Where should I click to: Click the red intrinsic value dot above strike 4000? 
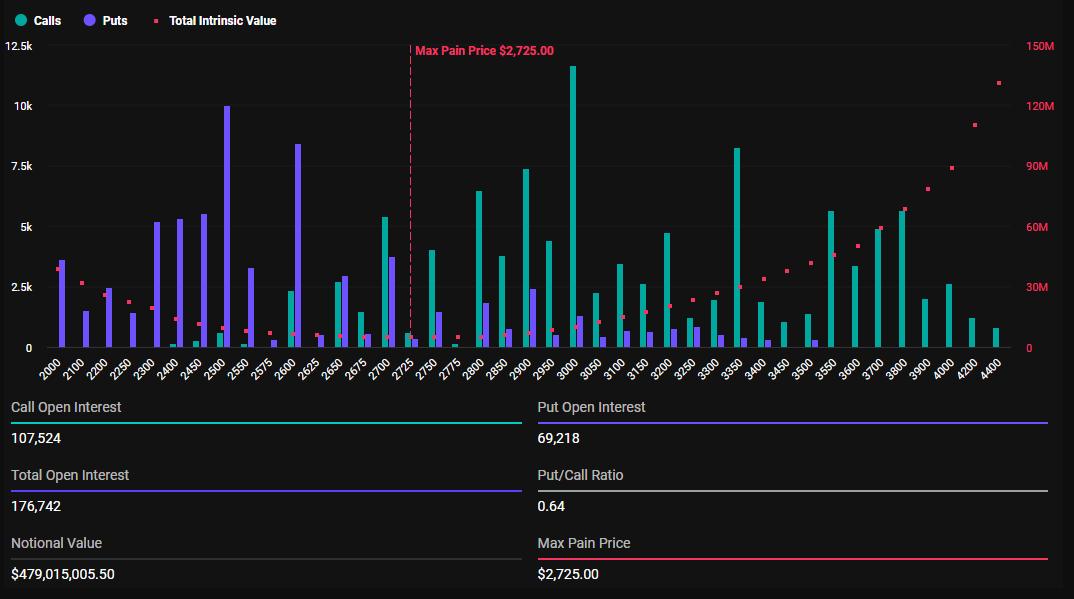coord(952,168)
